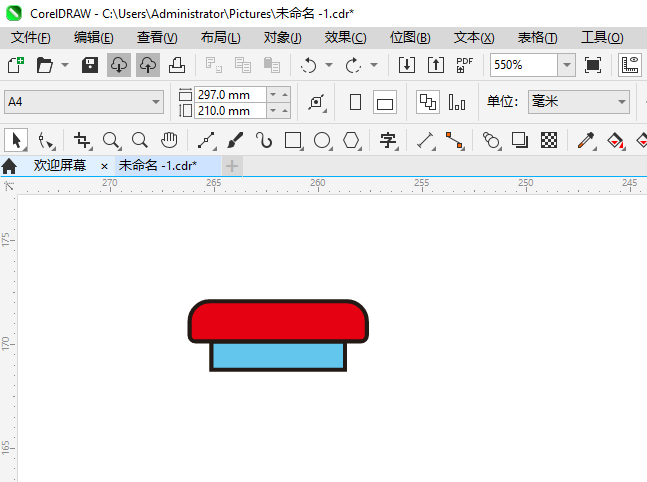The height and width of the screenshot is (482, 647).
Task: Select the Interactive fill bucket tool
Action: coord(616,140)
